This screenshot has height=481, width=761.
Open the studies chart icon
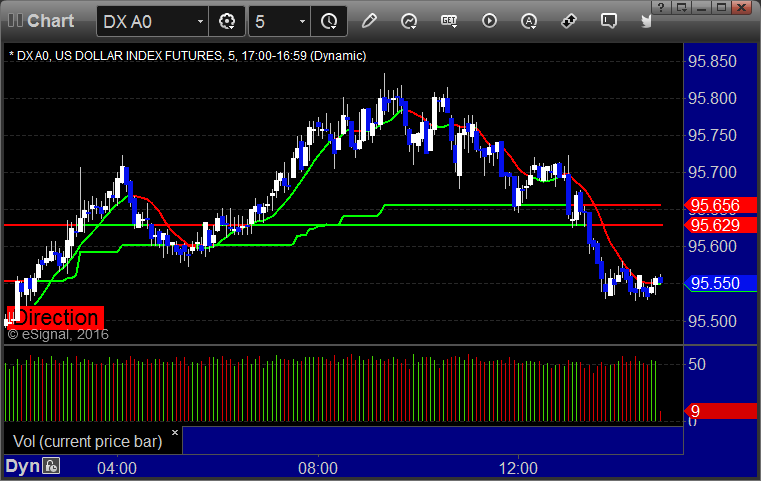click(x=409, y=21)
